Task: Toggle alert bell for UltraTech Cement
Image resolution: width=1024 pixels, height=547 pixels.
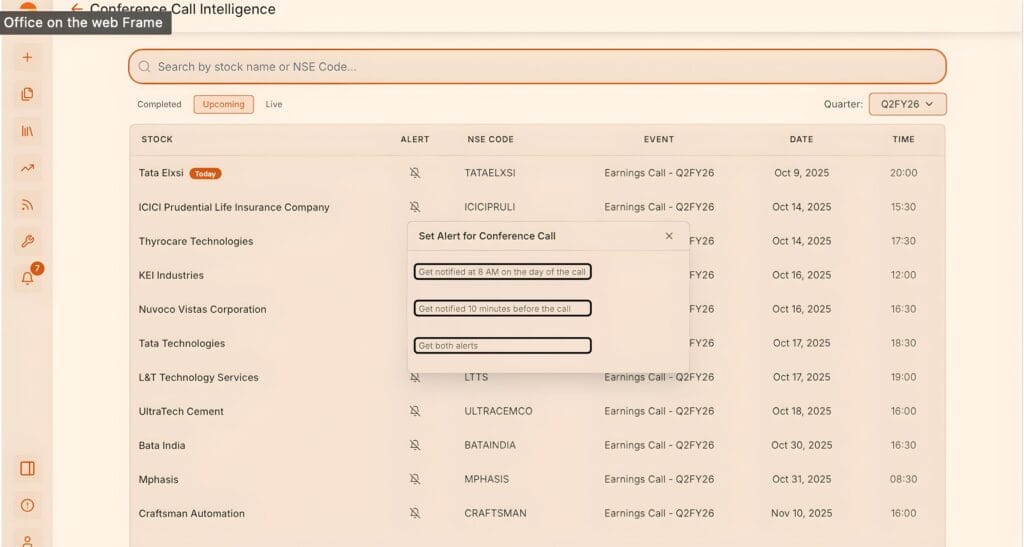Action: 415,411
